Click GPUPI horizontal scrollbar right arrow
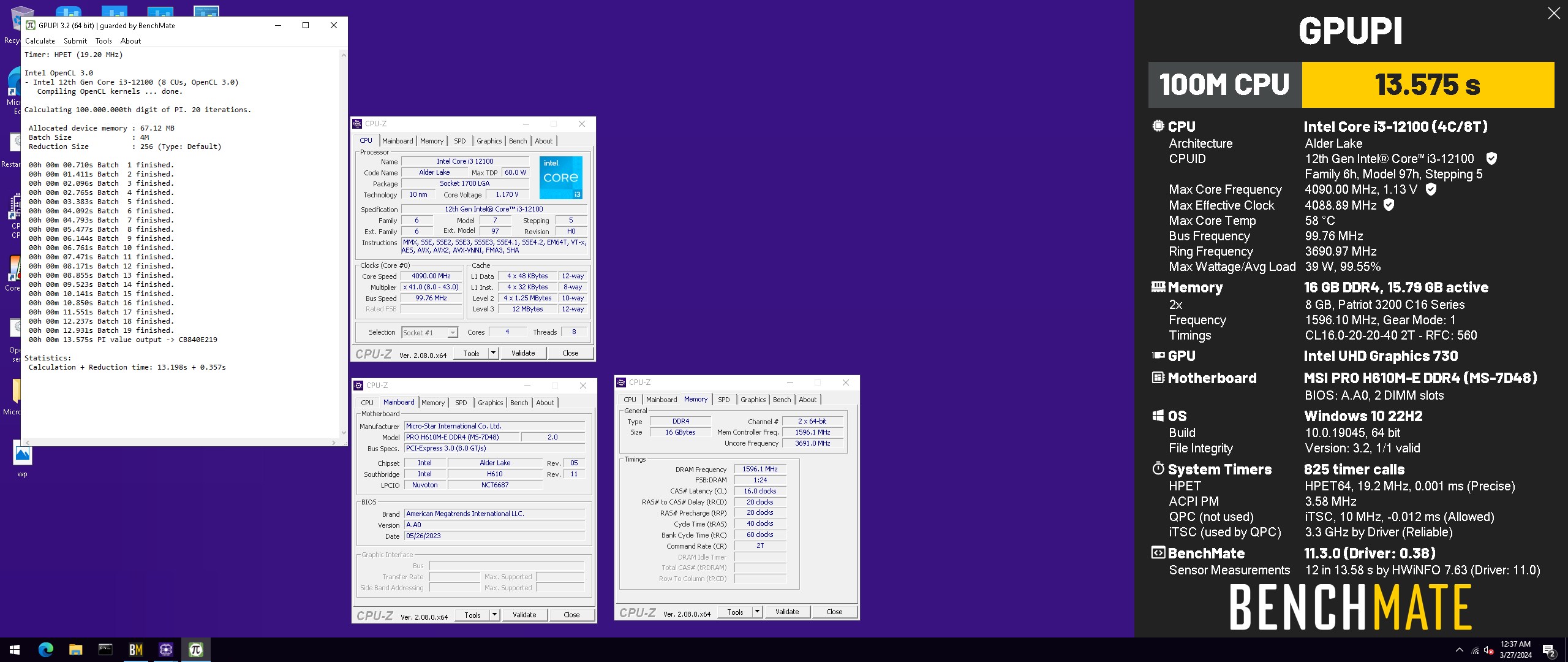This screenshot has height=662, width=1568. 333,442
